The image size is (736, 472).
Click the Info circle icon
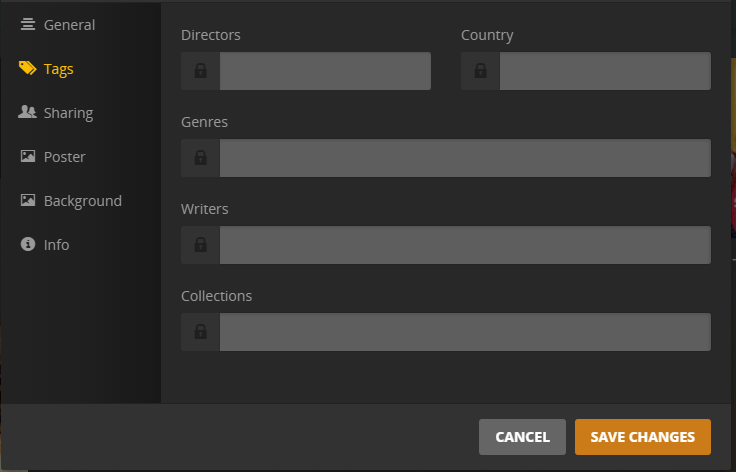coord(27,245)
